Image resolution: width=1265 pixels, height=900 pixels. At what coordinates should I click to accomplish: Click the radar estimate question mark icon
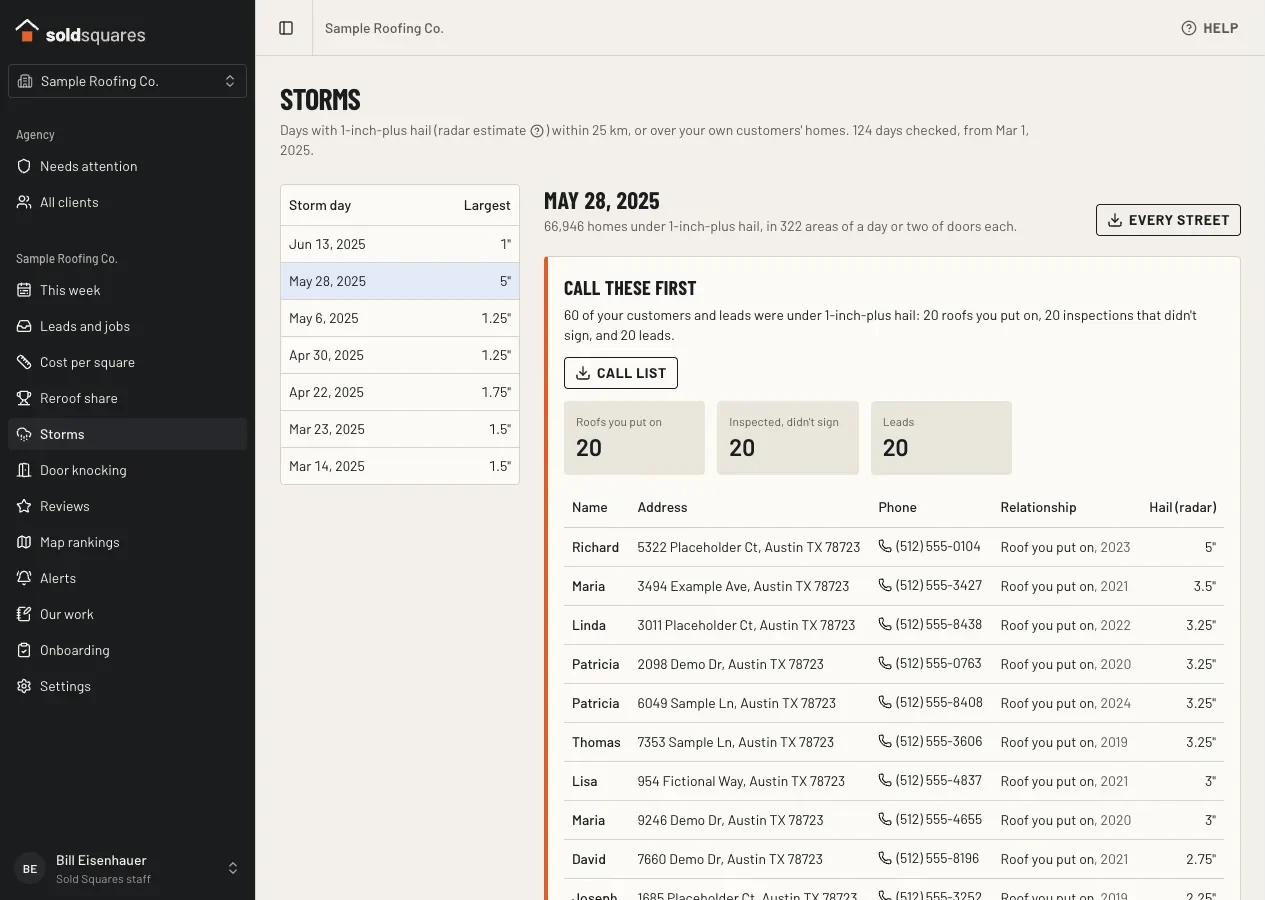(537, 131)
